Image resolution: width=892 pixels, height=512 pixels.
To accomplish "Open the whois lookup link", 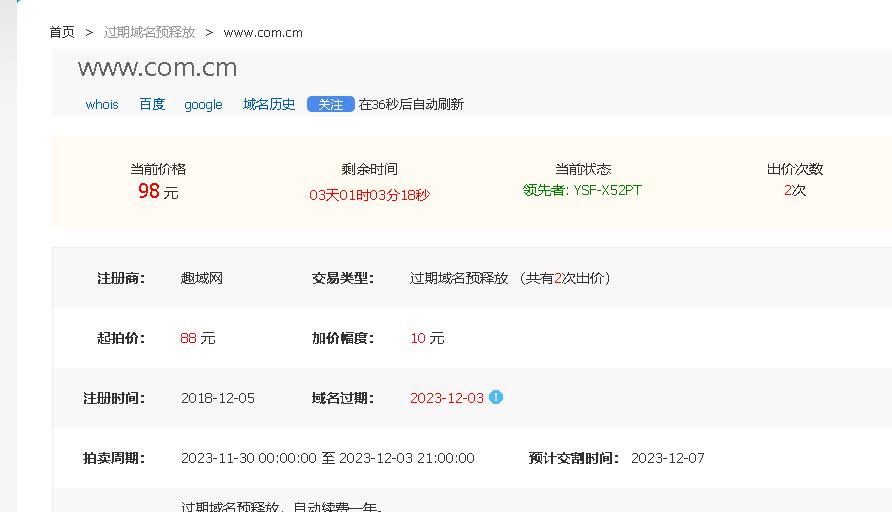I will 102,104.
